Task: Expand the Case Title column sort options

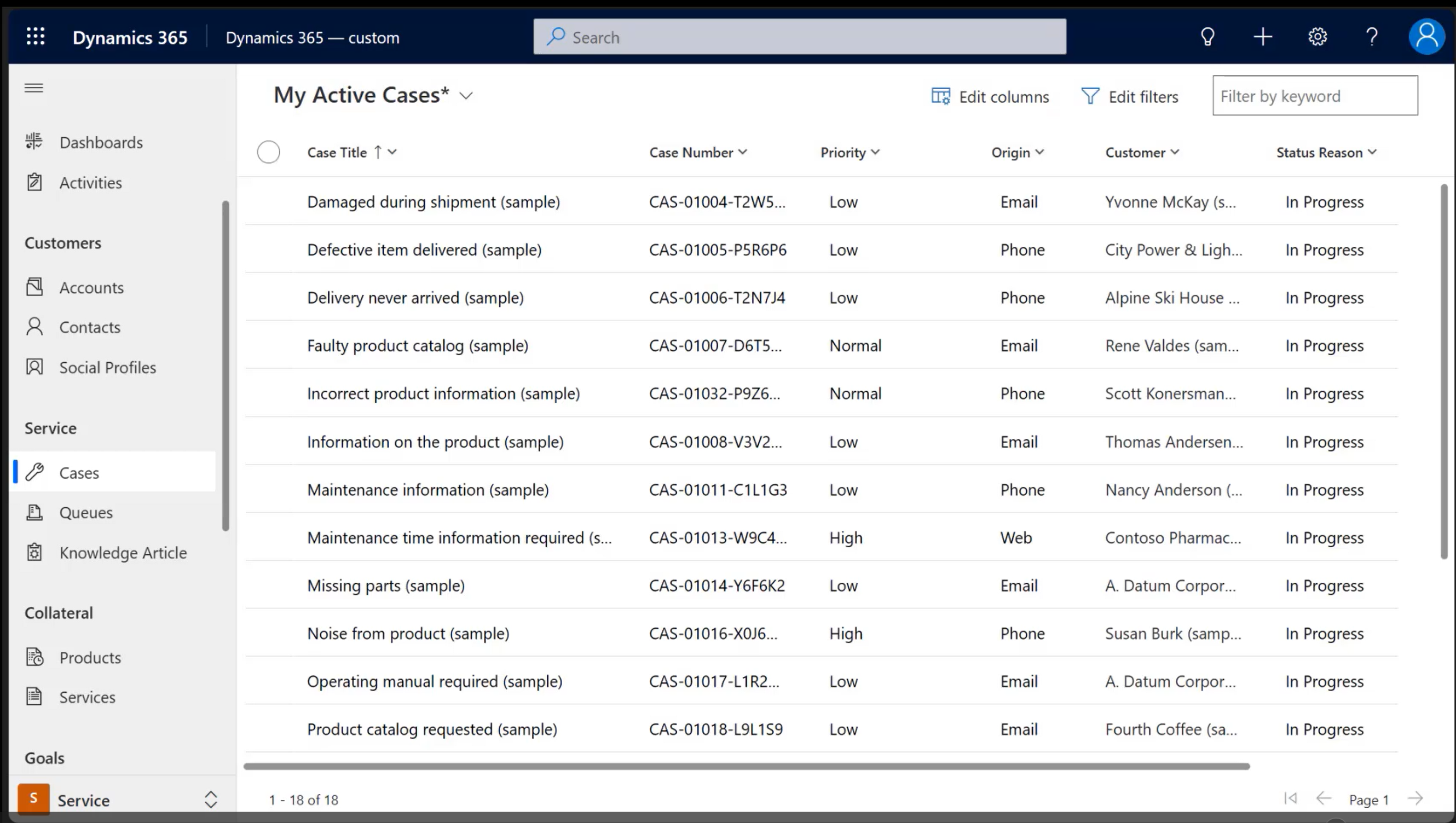Action: pos(391,152)
